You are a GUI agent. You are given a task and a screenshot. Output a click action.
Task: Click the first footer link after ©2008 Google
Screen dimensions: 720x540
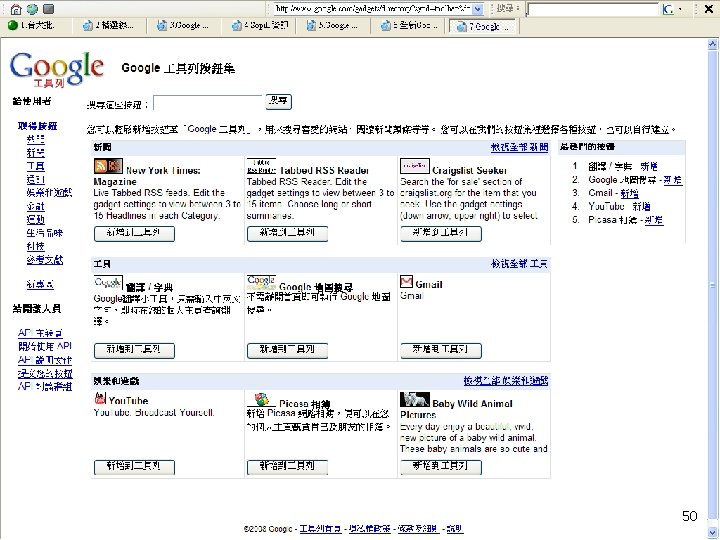click(320, 529)
